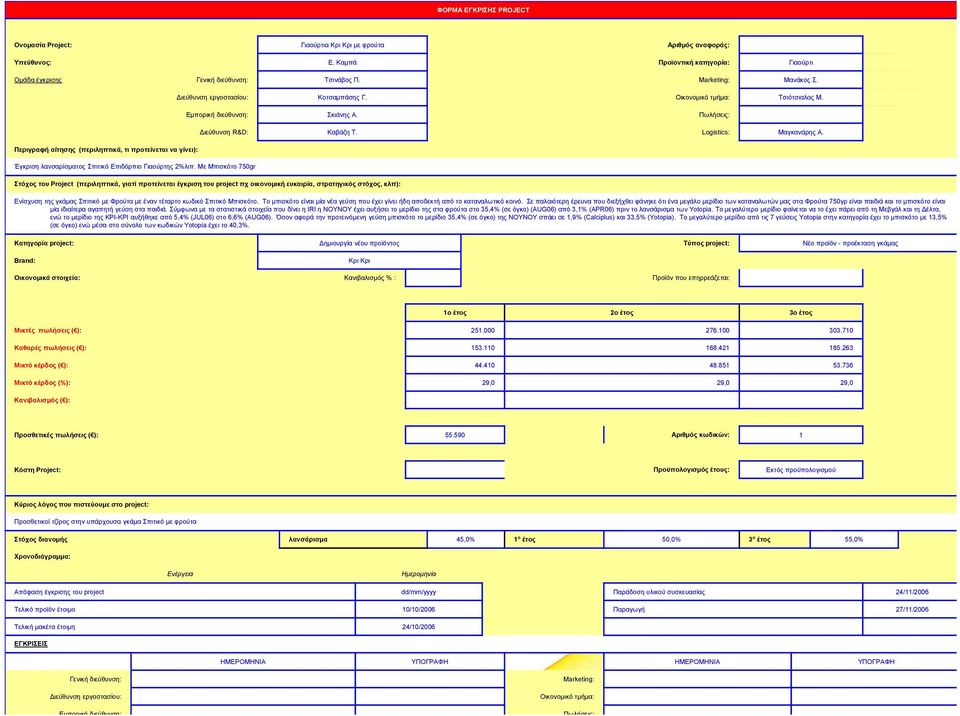
Task: Click the empty 'Πωλήσεις' field near Logistics
Action: click(x=801, y=115)
